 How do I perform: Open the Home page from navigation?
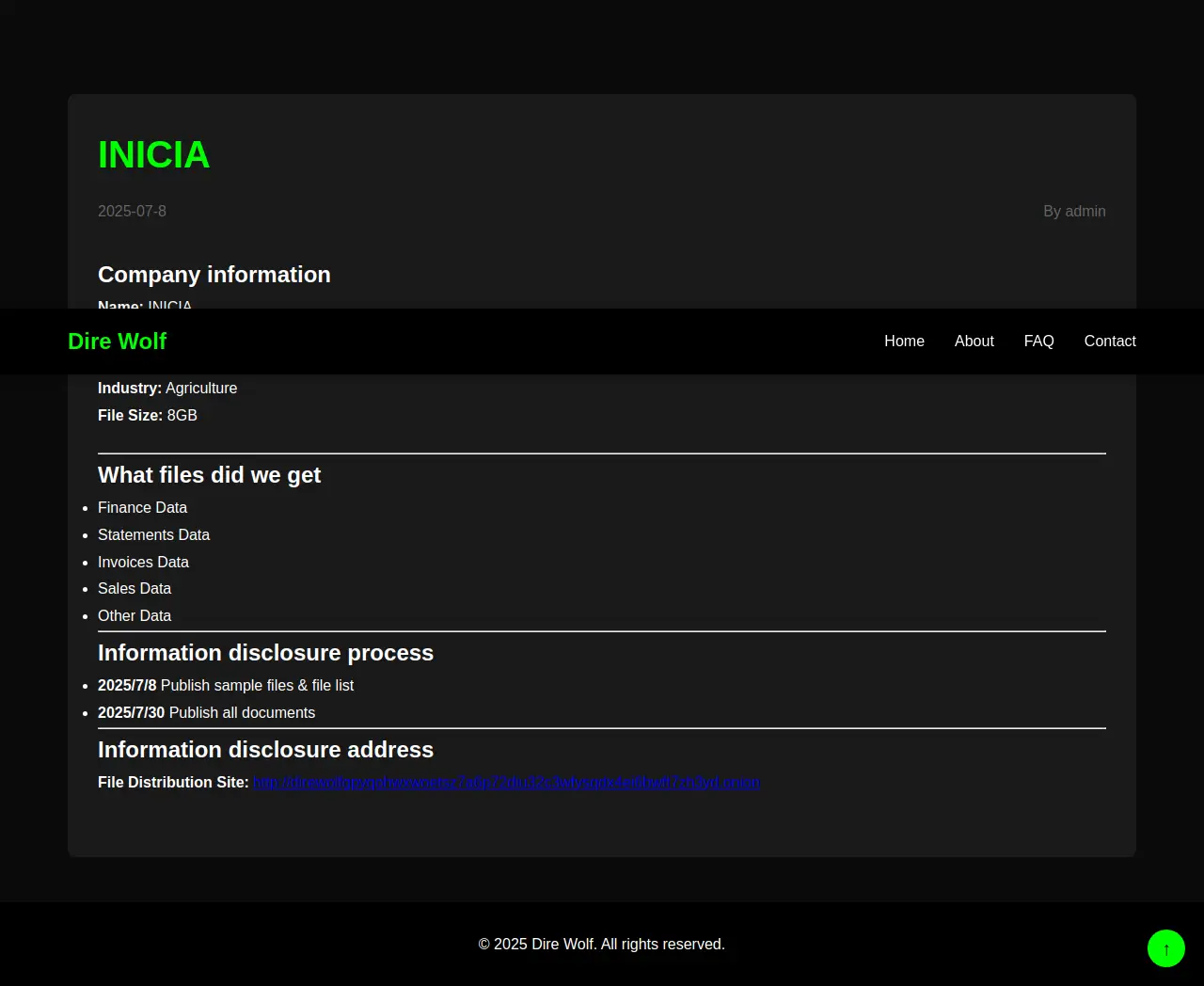click(904, 342)
